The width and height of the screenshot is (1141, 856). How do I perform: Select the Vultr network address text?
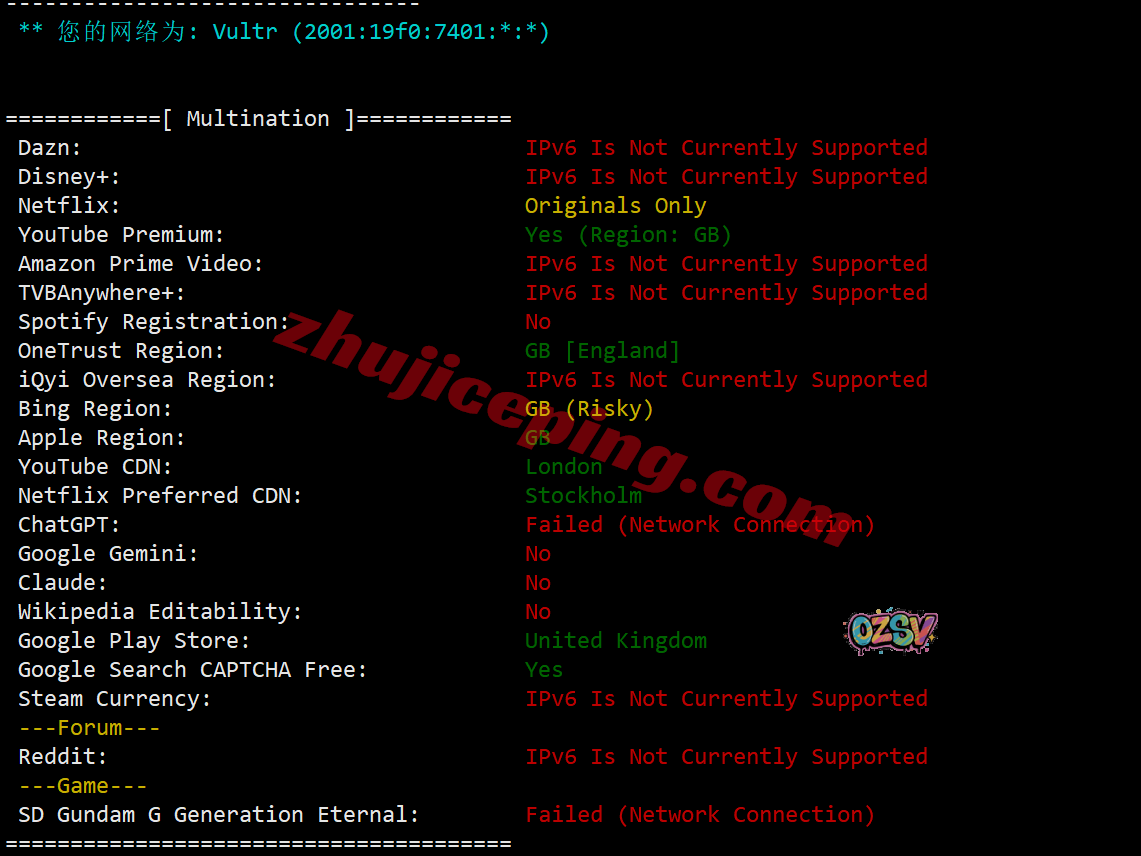381,32
